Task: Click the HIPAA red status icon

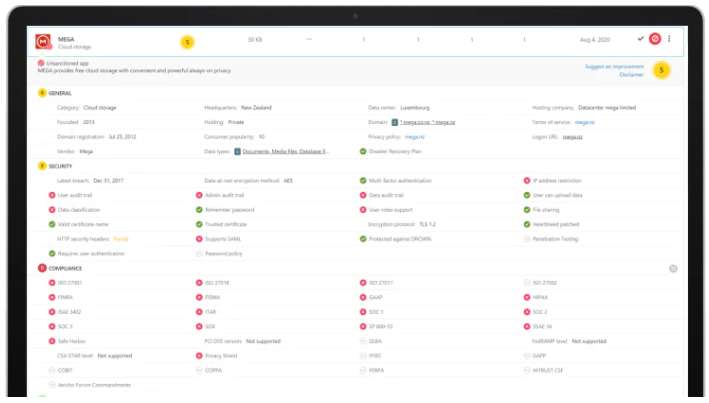Action: click(527, 297)
